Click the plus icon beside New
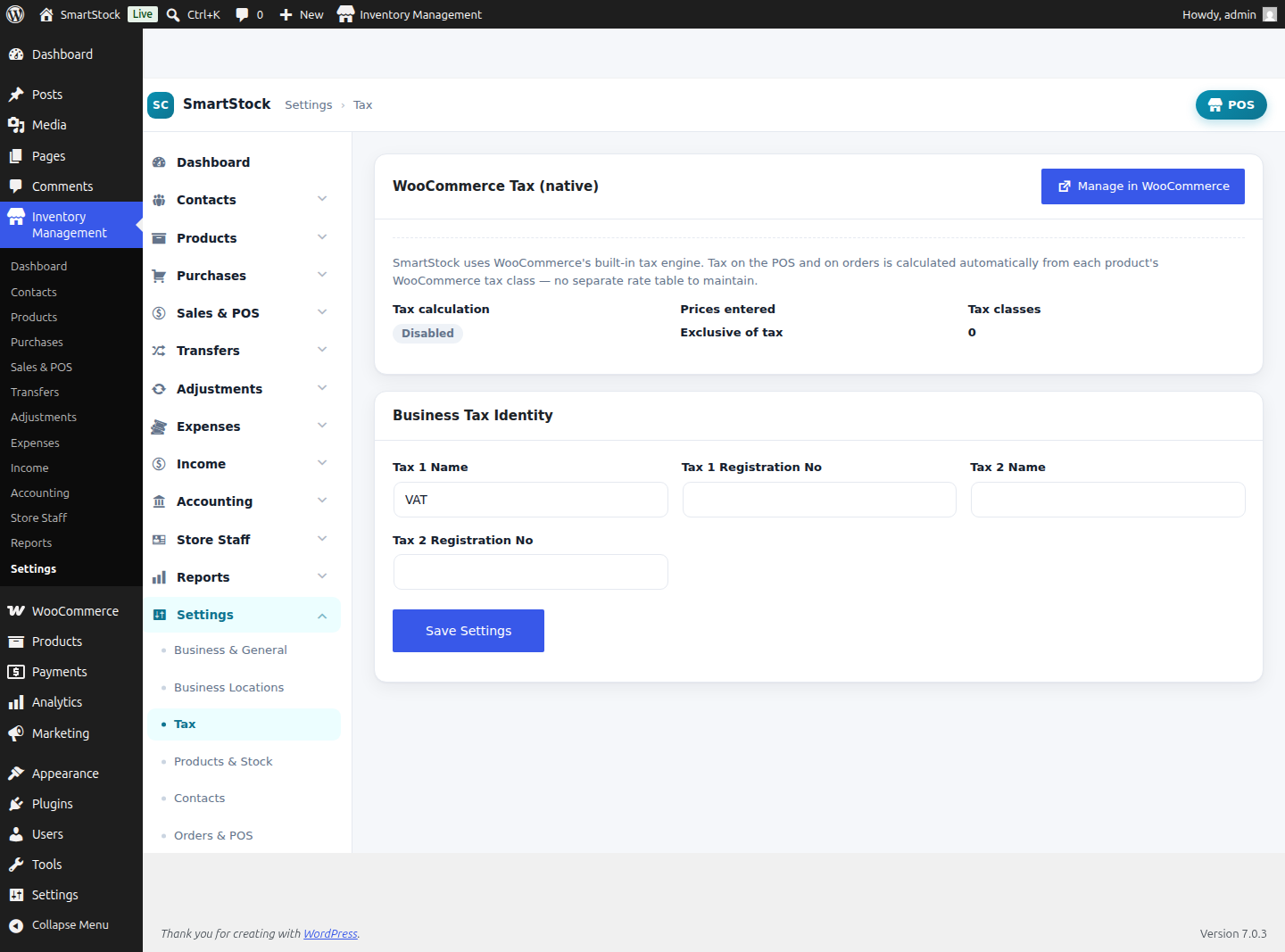This screenshot has width=1285, height=952. (x=286, y=14)
